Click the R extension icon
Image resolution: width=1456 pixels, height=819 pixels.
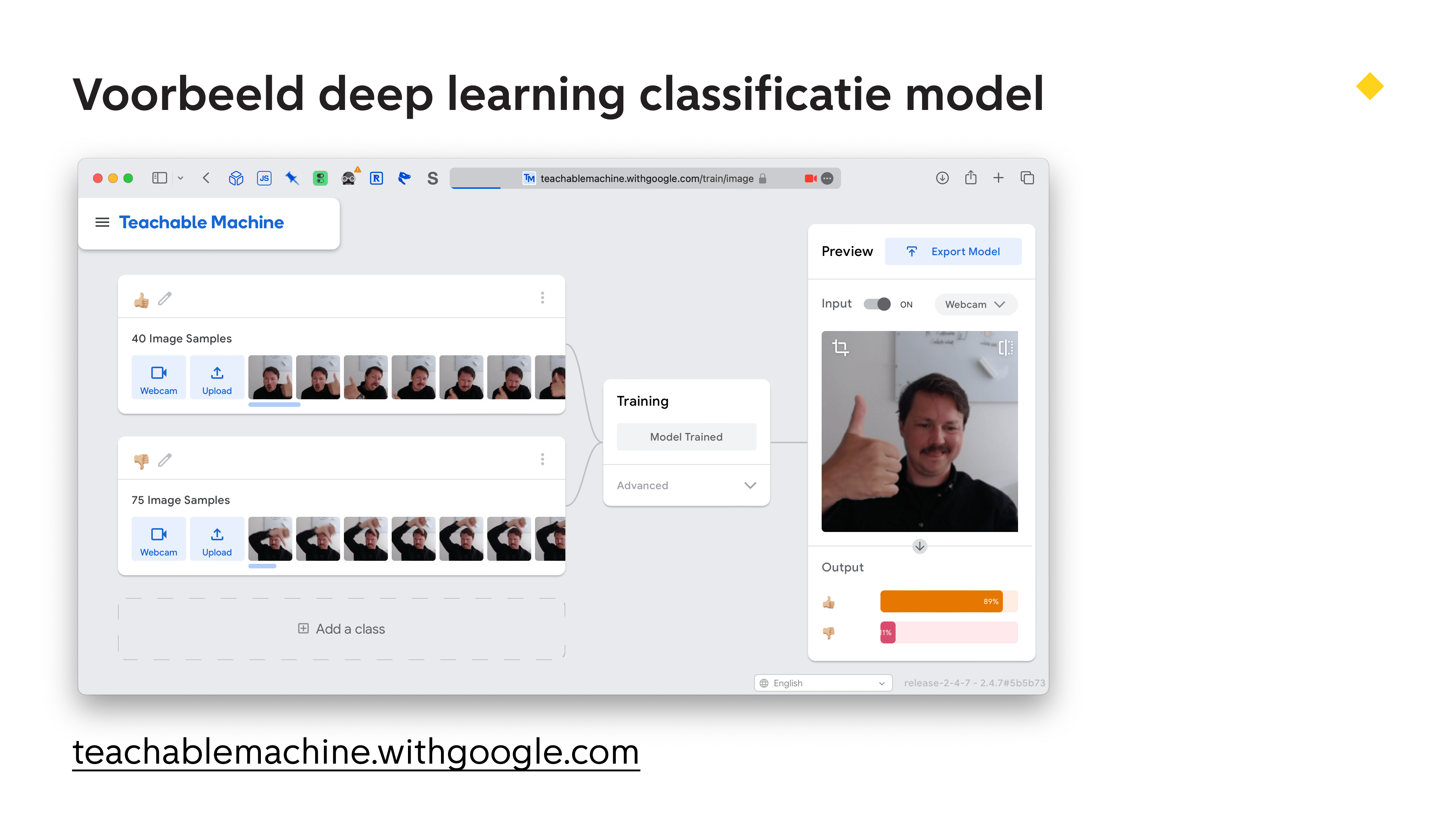click(x=377, y=179)
